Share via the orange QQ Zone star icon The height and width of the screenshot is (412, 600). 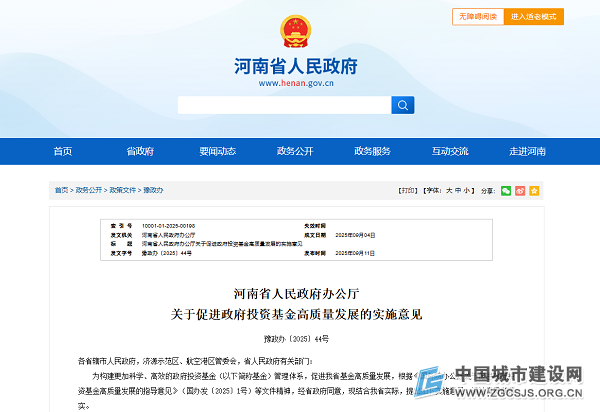click(534, 189)
